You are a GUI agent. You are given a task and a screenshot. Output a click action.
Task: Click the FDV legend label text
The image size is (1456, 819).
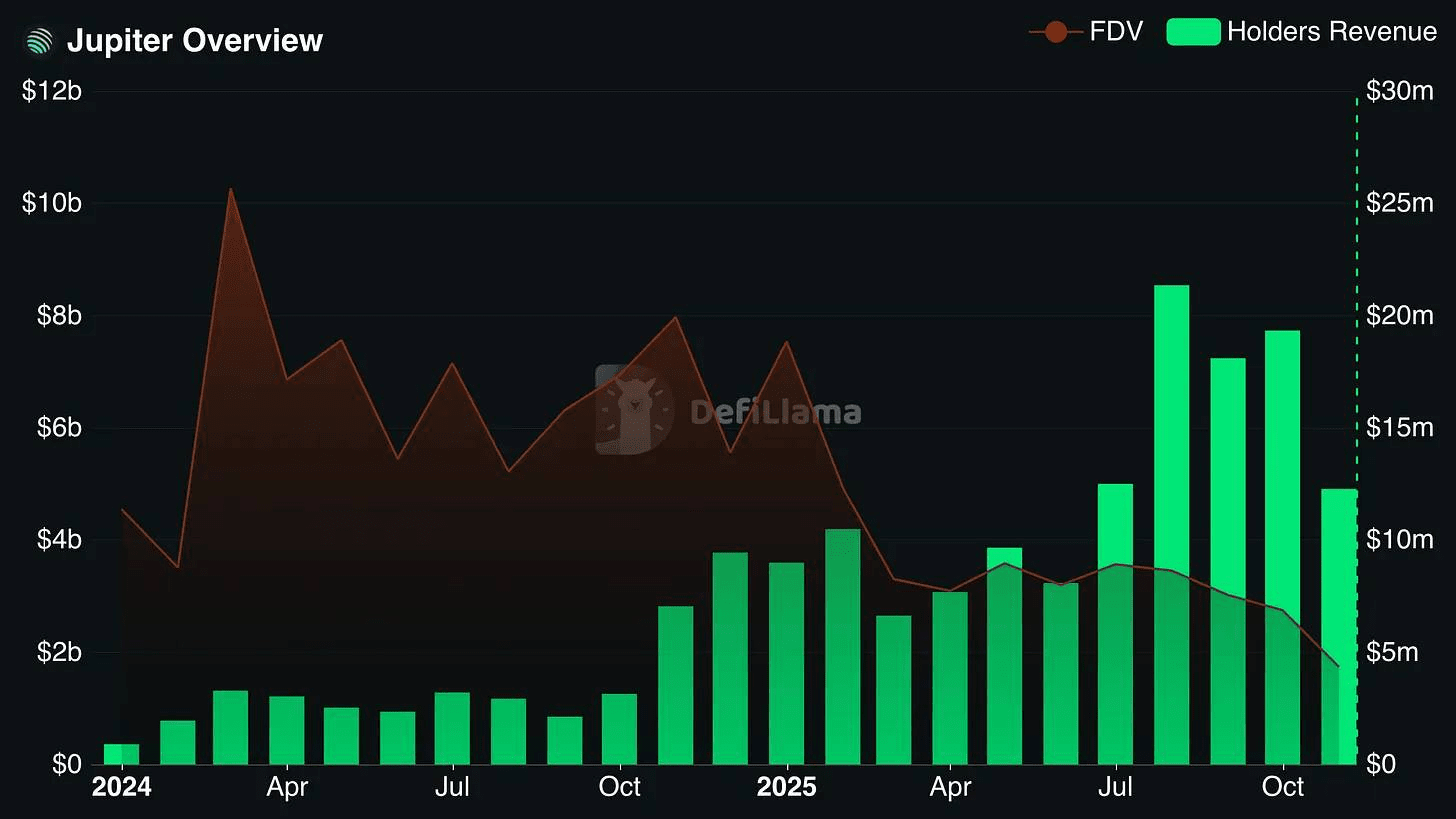tap(1119, 31)
